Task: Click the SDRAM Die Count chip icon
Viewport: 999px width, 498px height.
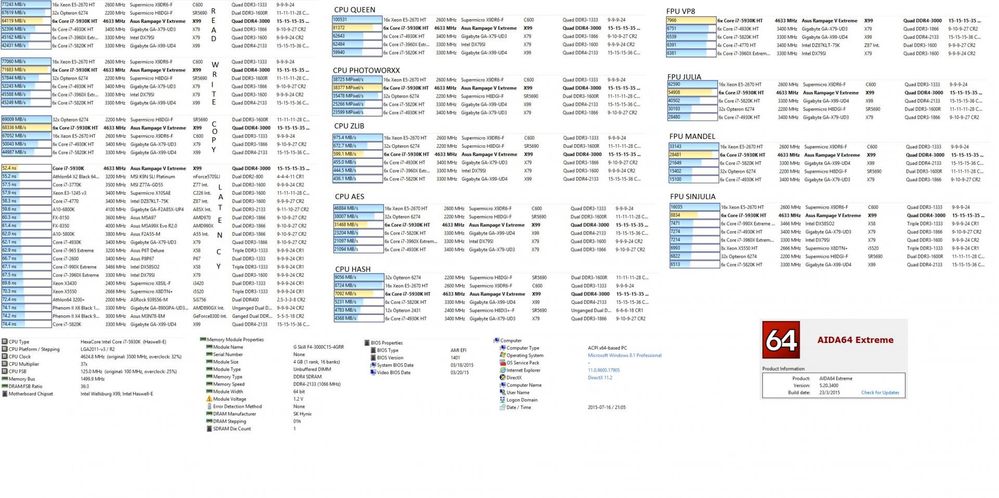Action: pyautogui.click(x=208, y=429)
